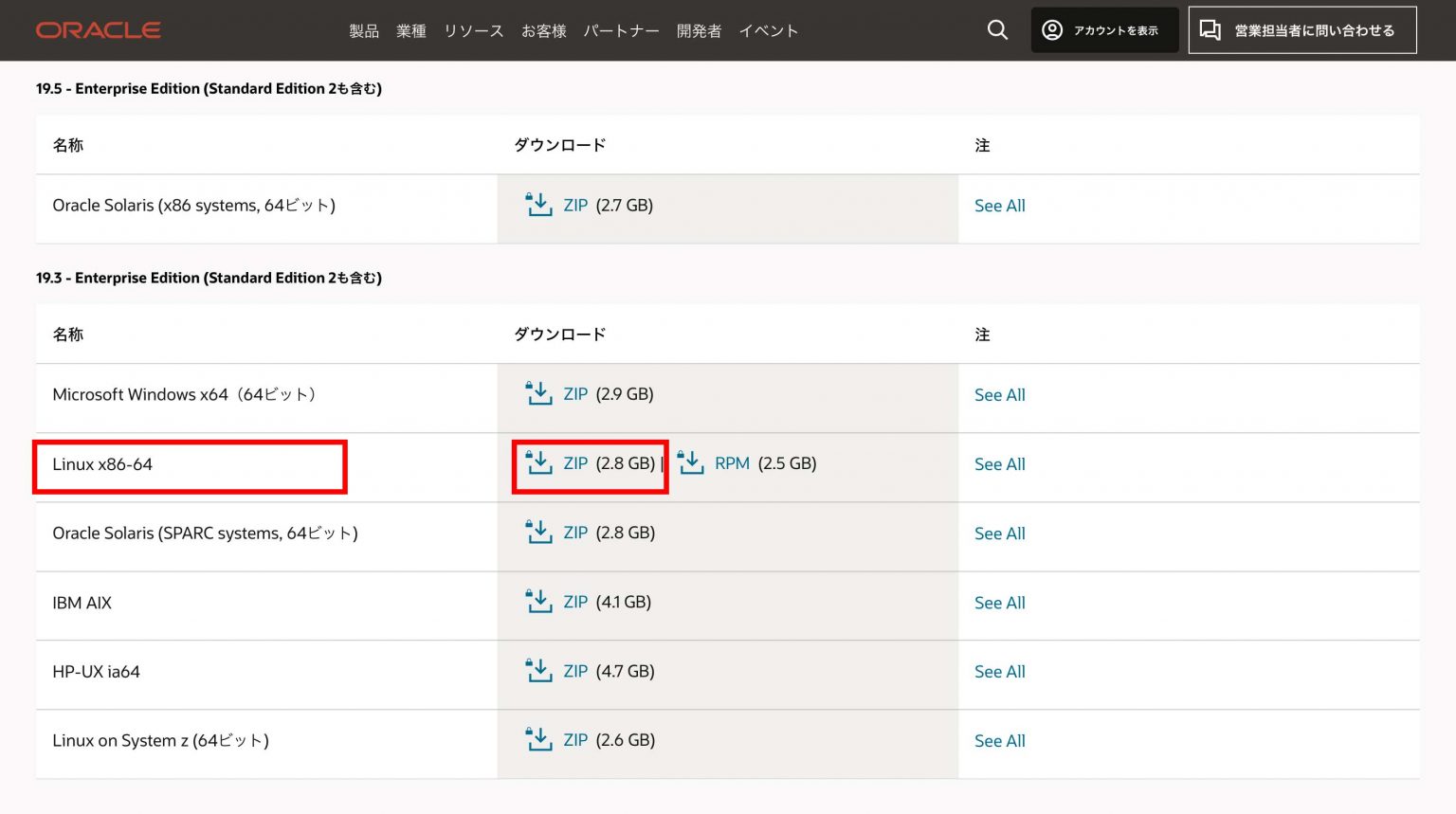The height and width of the screenshot is (814, 1456).
Task: Open the search magnifier icon
Action: pos(996,29)
